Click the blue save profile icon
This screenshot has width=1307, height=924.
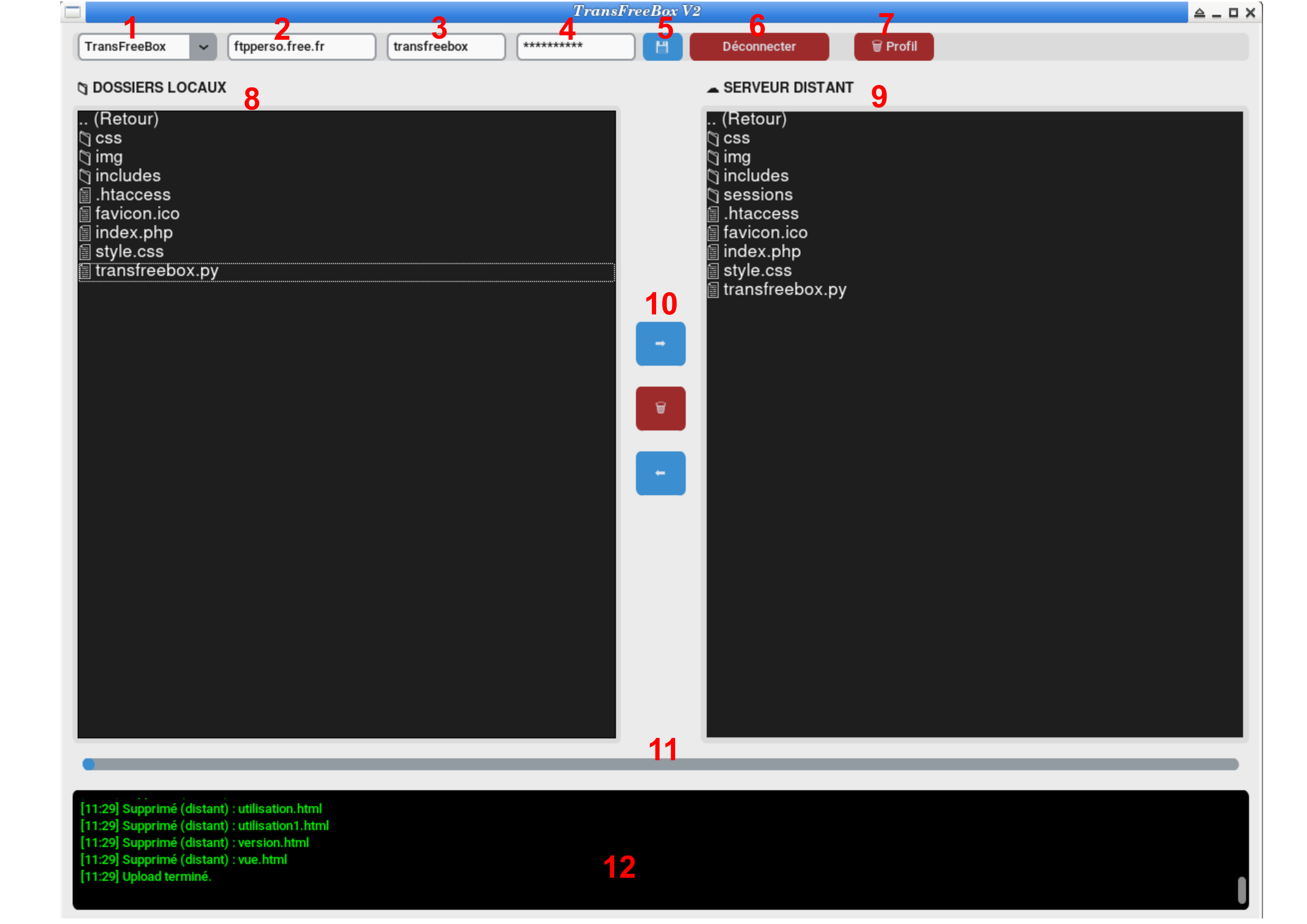click(662, 47)
